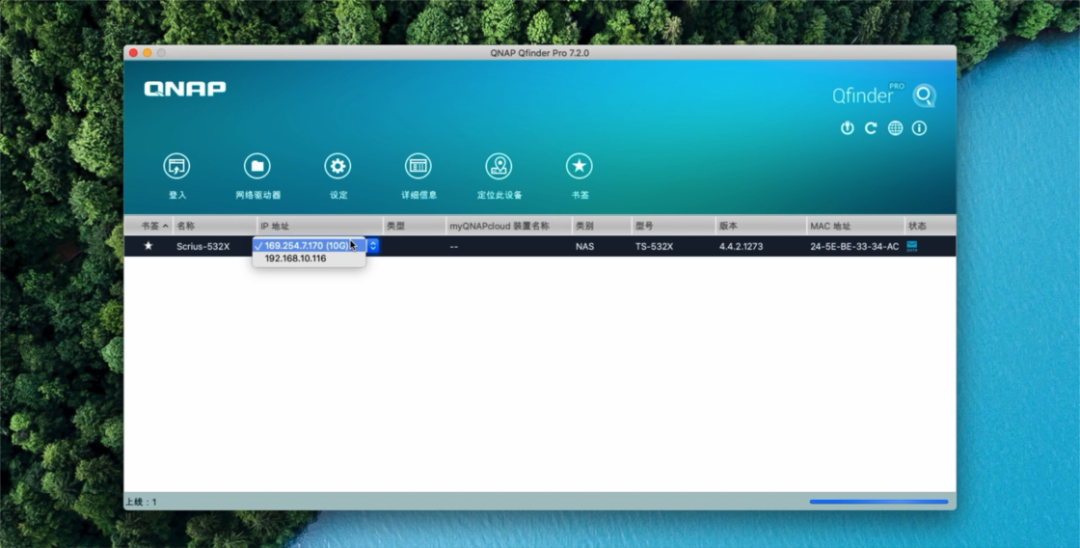Open the IP address dropdown stepper arrows
The image size is (1080, 548).
click(x=373, y=245)
